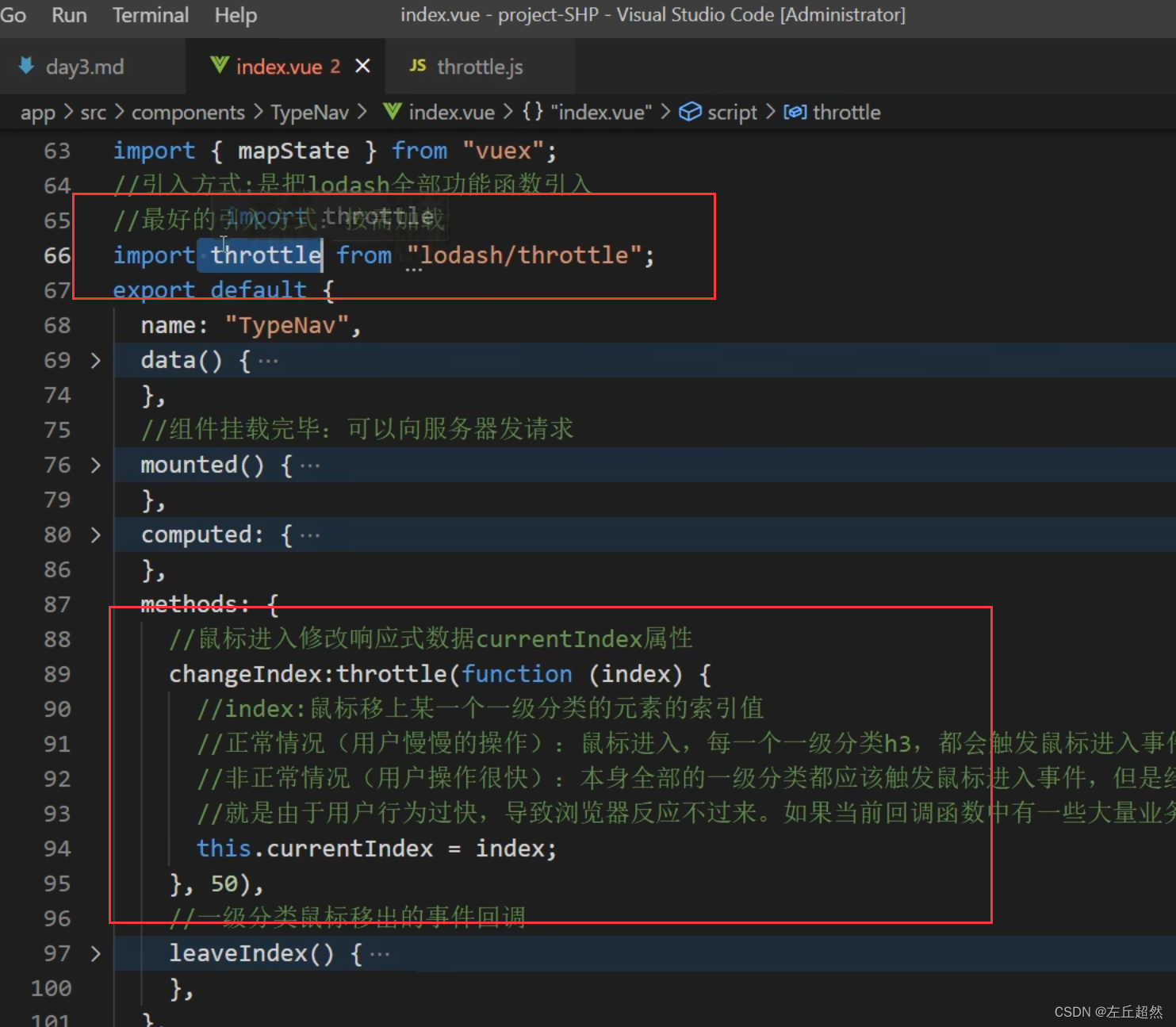Click the Vue icon in the breadcrumb bar
This screenshot has height=1027, width=1176.
(x=392, y=111)
